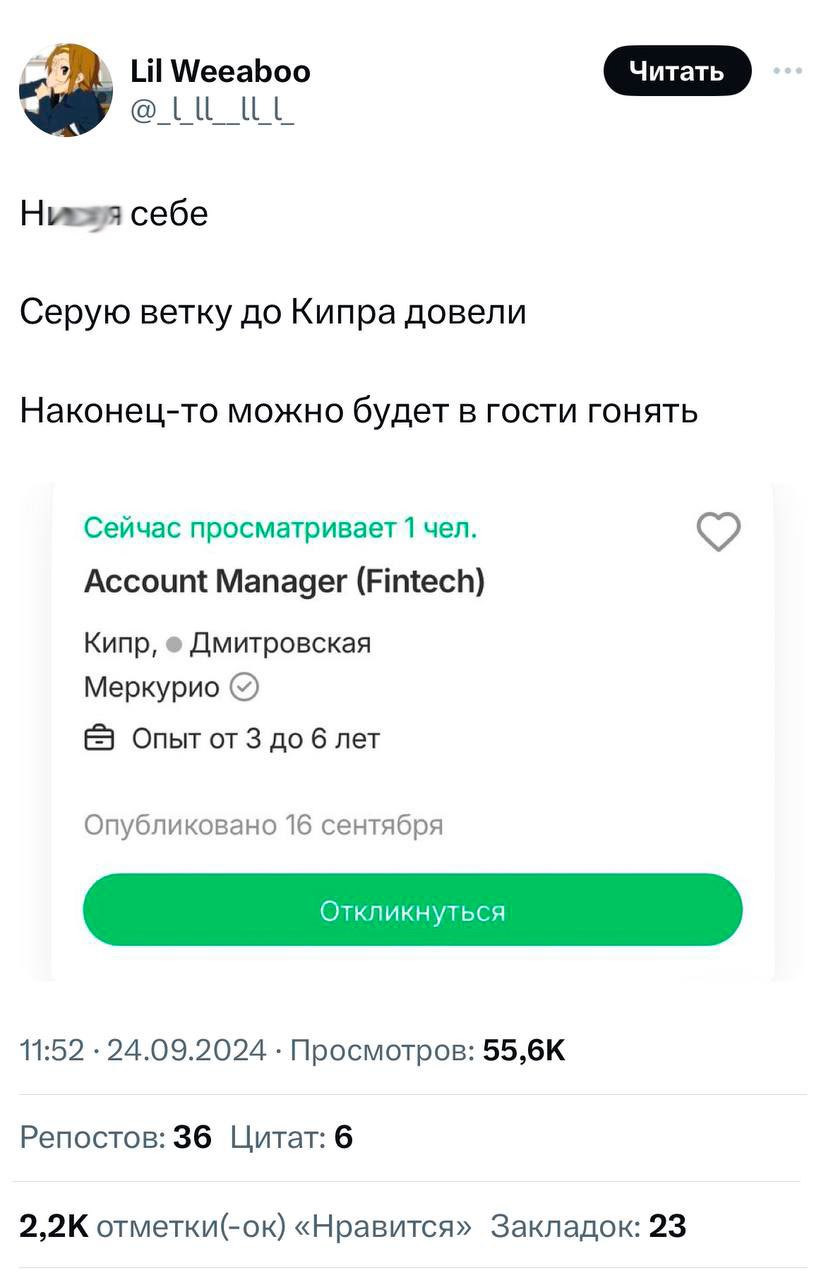Open the tweet timestamp 11:52 · 24.09.2024

coord(144,1050)
